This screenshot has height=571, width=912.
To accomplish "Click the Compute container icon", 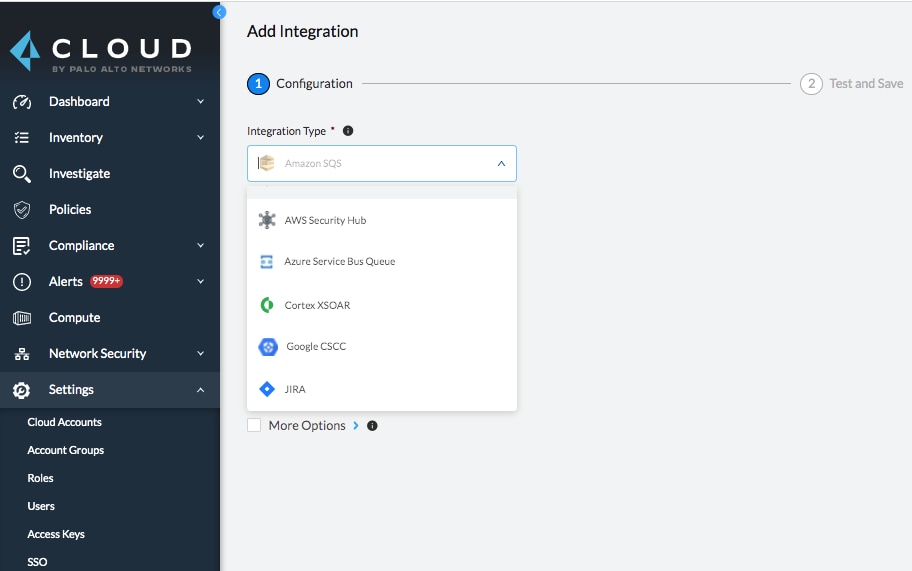I will coord(22,318).
